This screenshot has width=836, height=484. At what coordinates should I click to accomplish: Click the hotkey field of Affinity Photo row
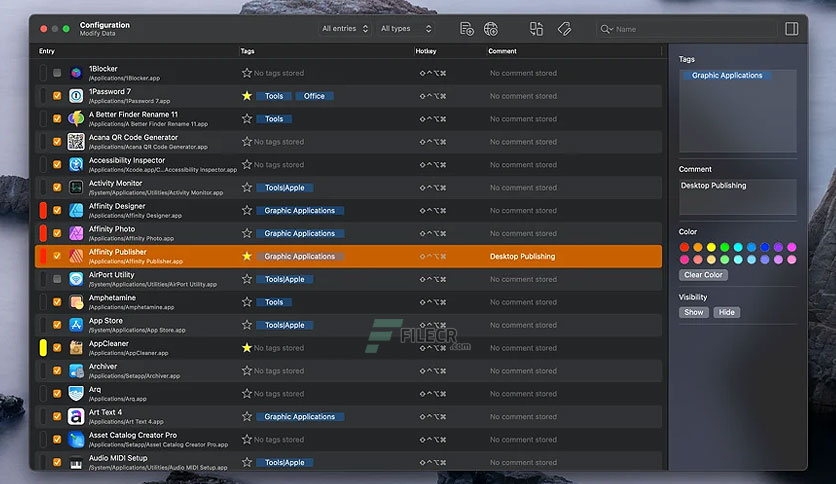[x=432, y=233]
